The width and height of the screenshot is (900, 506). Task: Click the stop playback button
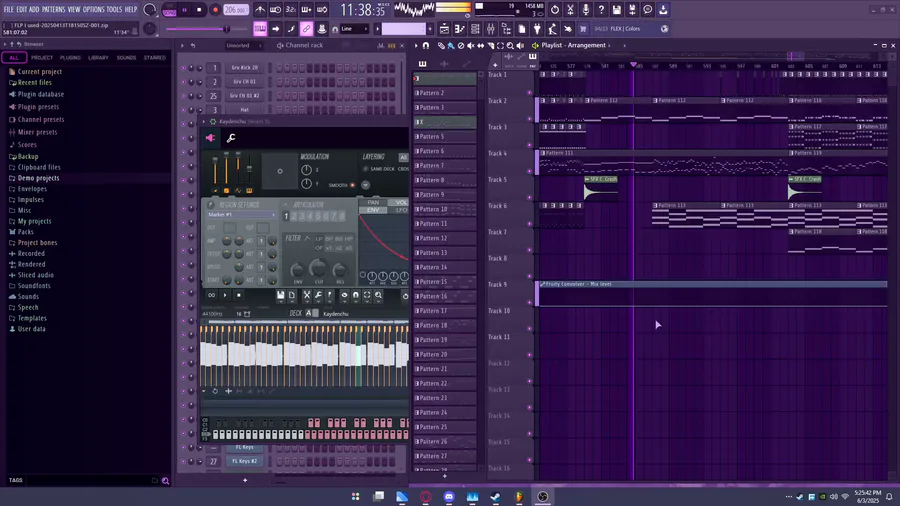(x=199, y=10)
